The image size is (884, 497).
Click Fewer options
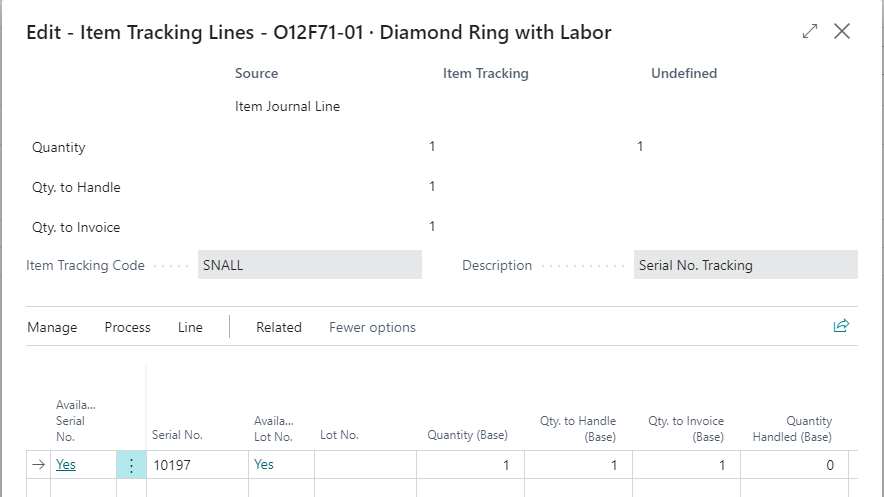[372, 327]
